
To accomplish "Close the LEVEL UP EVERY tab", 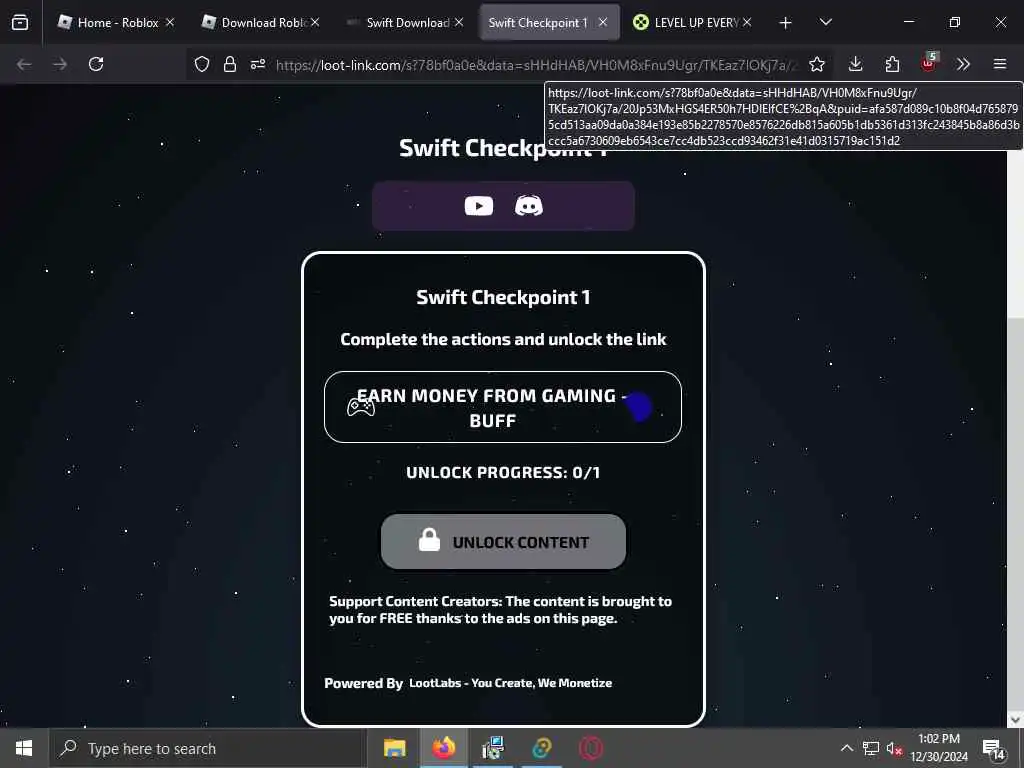I will point(747,22).
